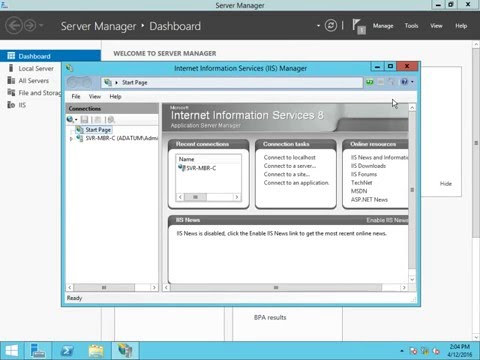Click the Start Page horizontal scrollbar thumb

276,287
